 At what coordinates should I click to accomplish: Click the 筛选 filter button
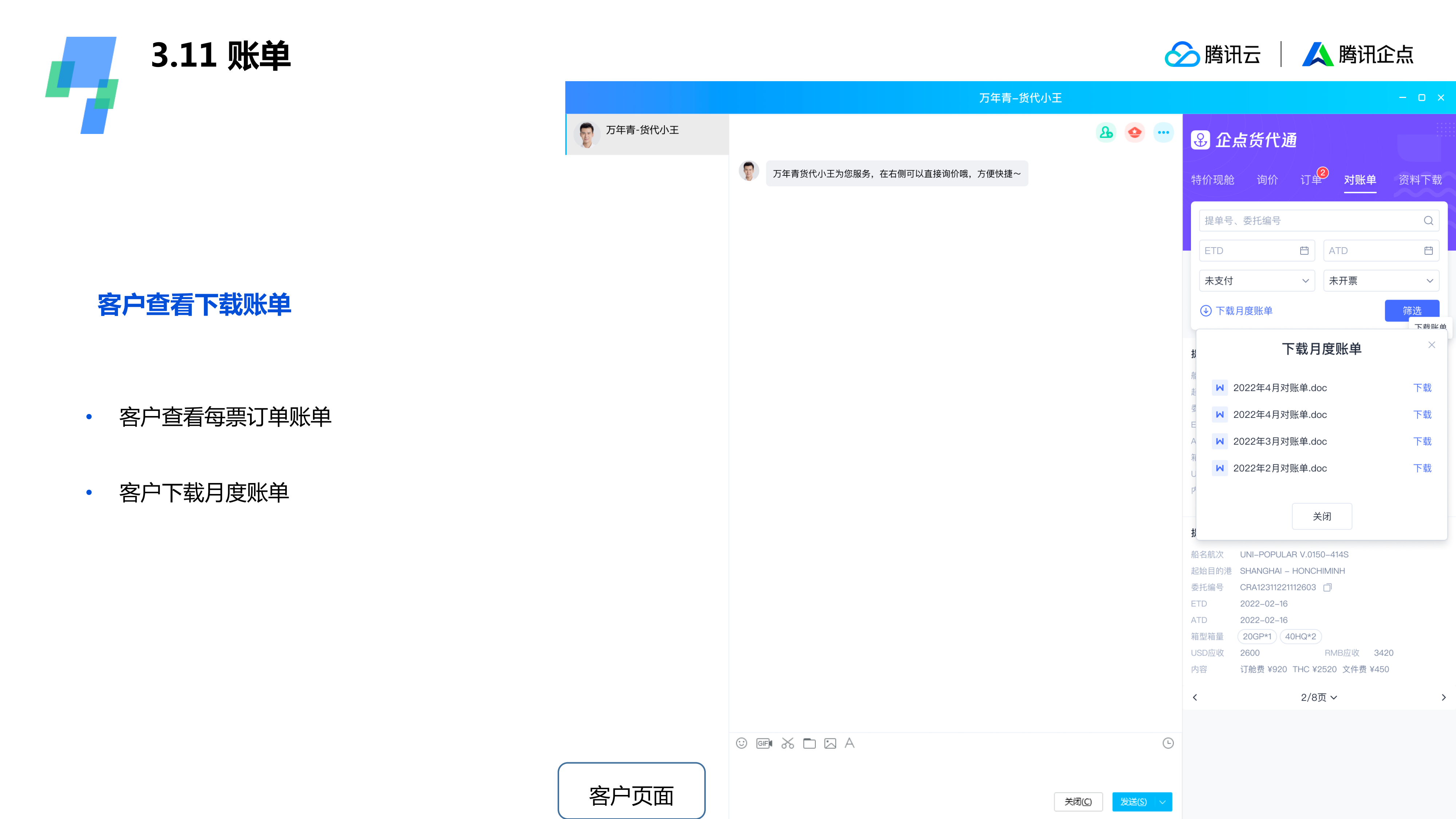click(x=1412, y=310)
